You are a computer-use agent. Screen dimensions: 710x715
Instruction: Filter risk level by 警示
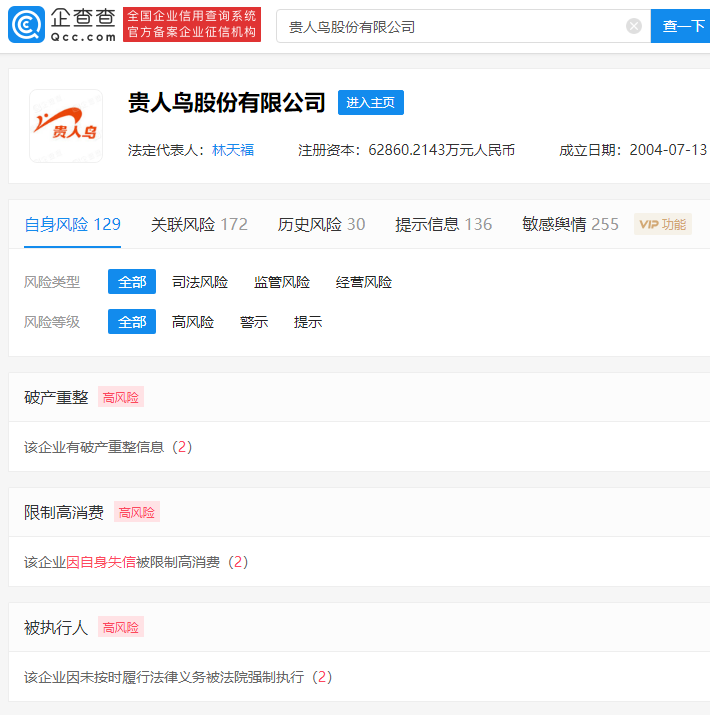click(254, 322)
